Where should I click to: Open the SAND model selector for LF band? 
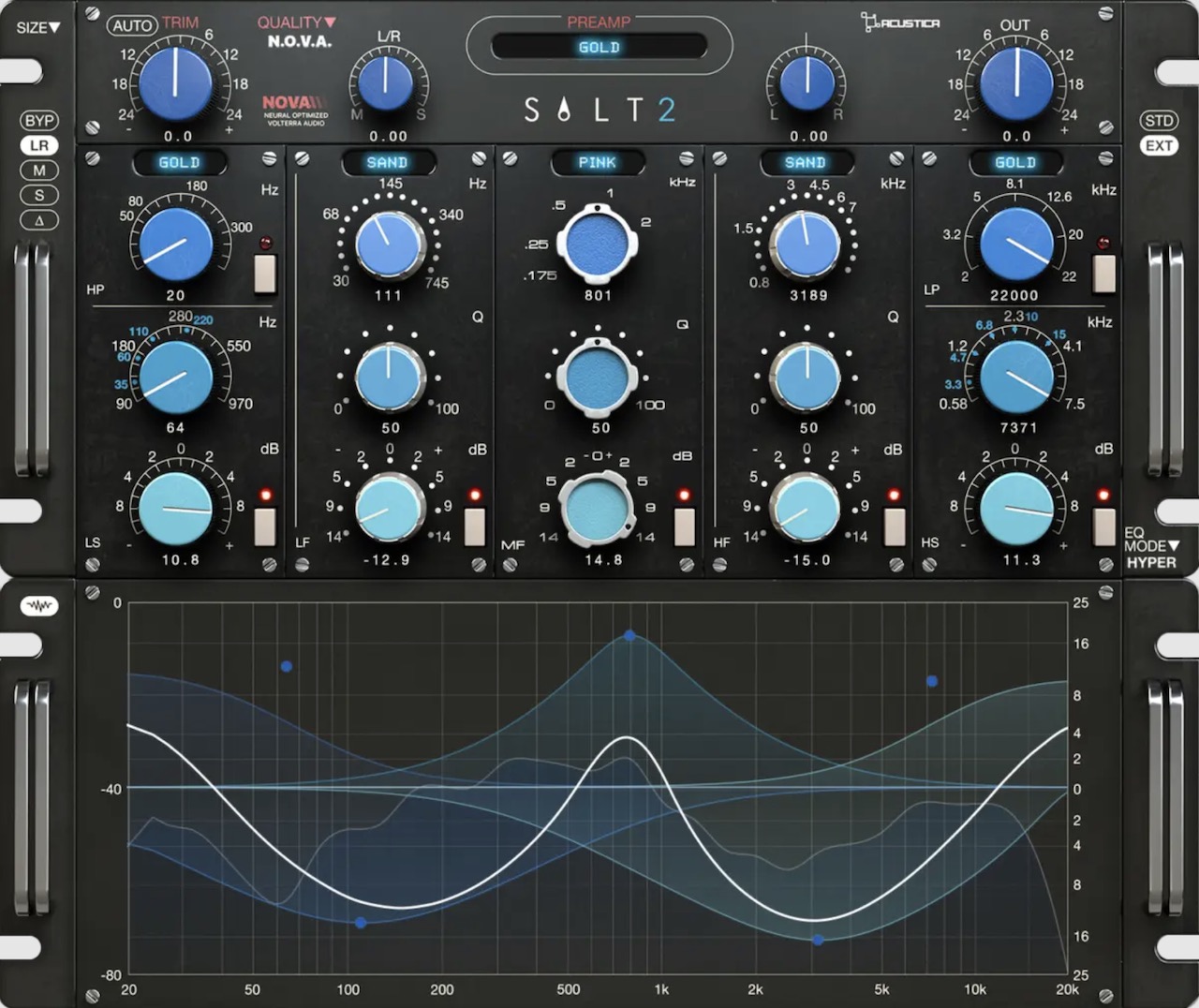coord(388,163)
